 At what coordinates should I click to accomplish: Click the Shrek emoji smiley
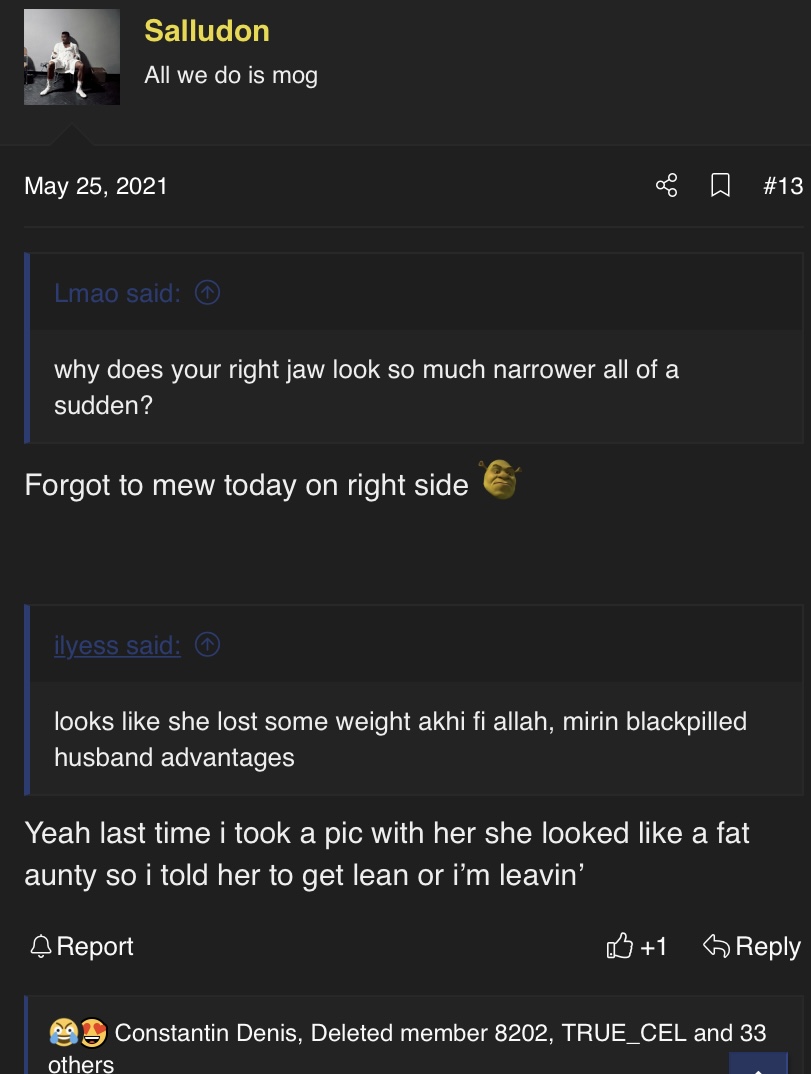pos(500,479)
